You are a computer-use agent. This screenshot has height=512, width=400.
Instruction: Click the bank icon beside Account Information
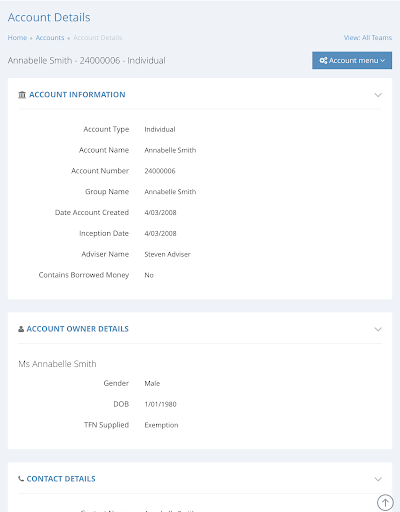pos(22,95)
